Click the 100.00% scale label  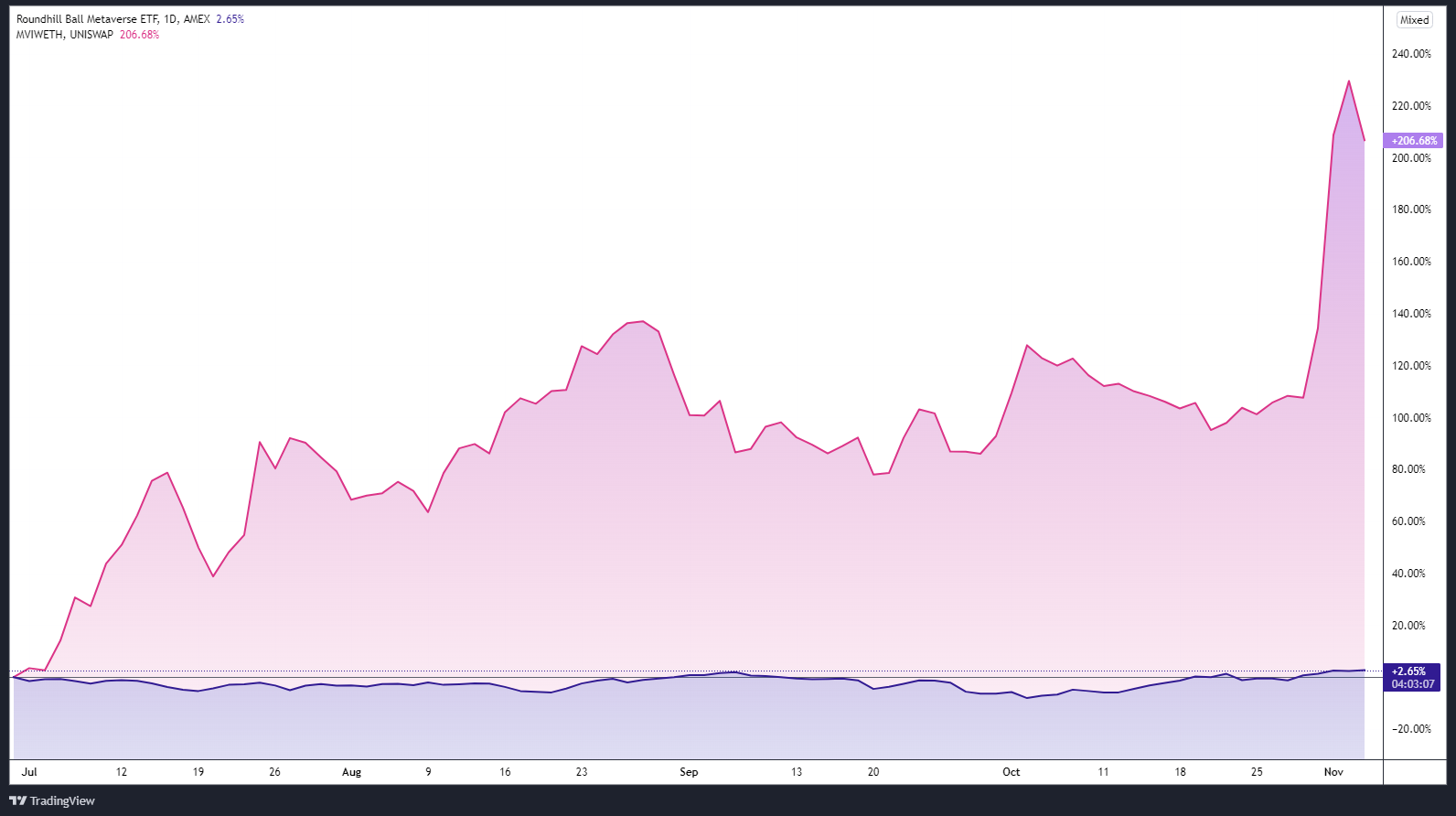coord(1411,418)
